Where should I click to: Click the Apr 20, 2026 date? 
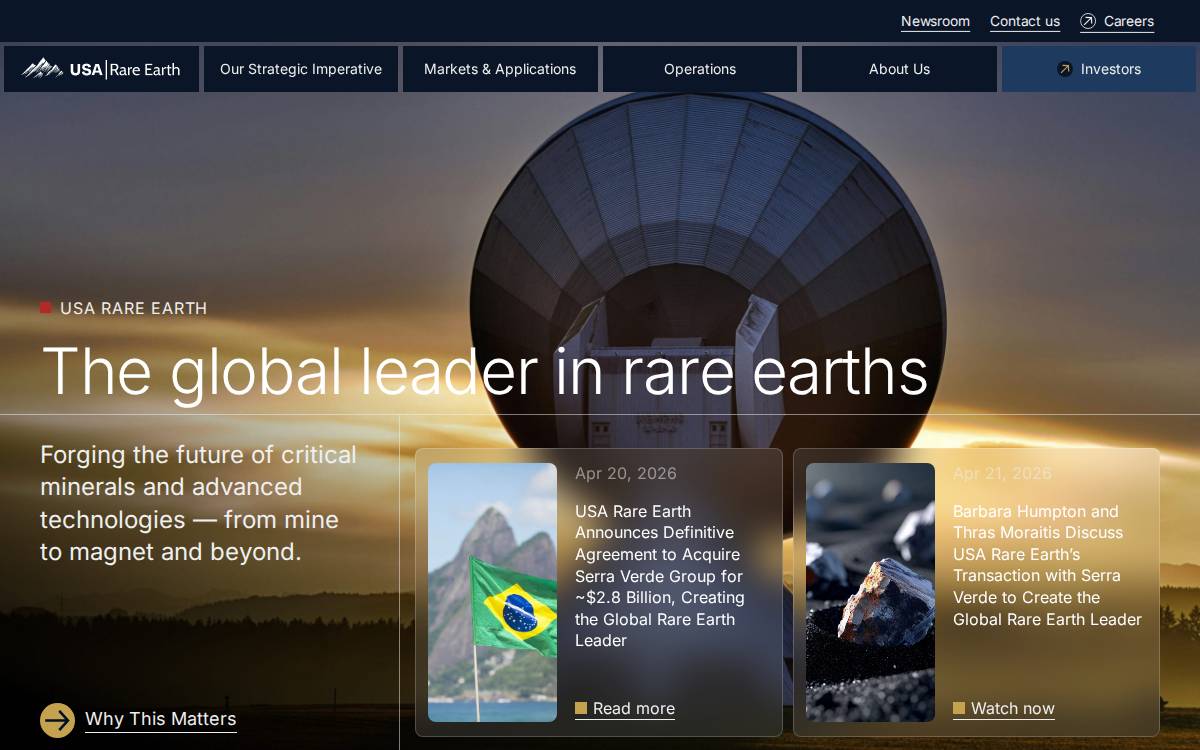coord(626,473)
